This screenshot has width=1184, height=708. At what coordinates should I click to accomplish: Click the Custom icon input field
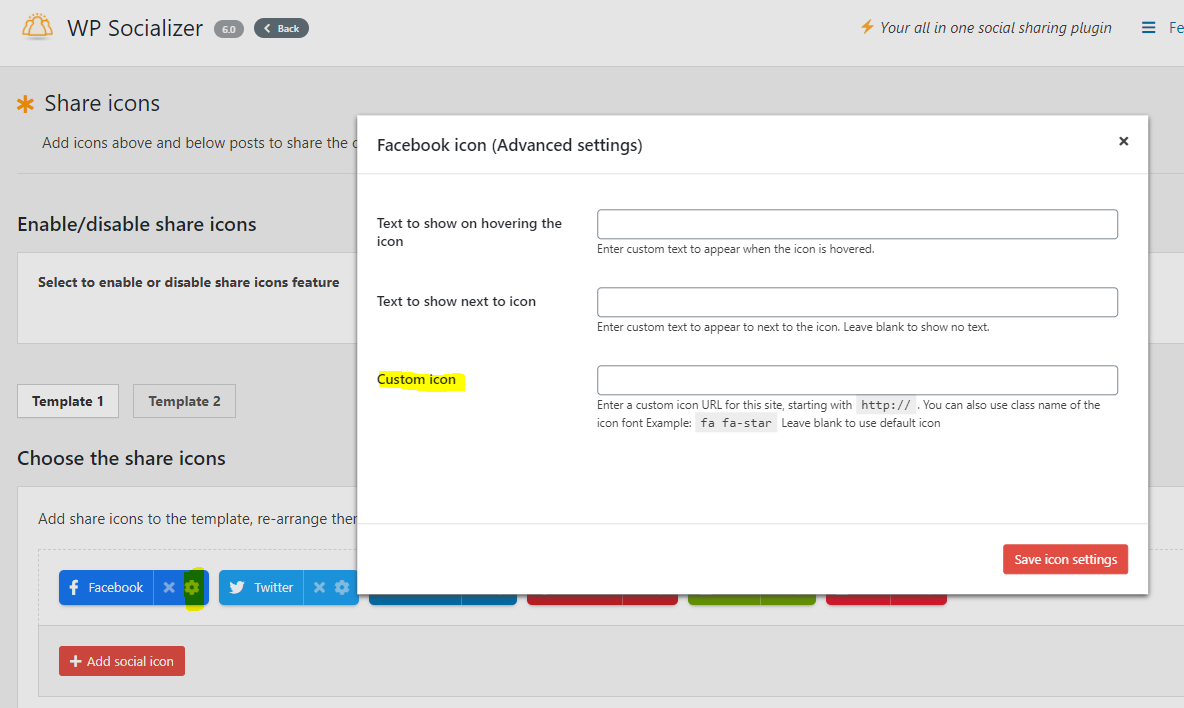[857, 380]
